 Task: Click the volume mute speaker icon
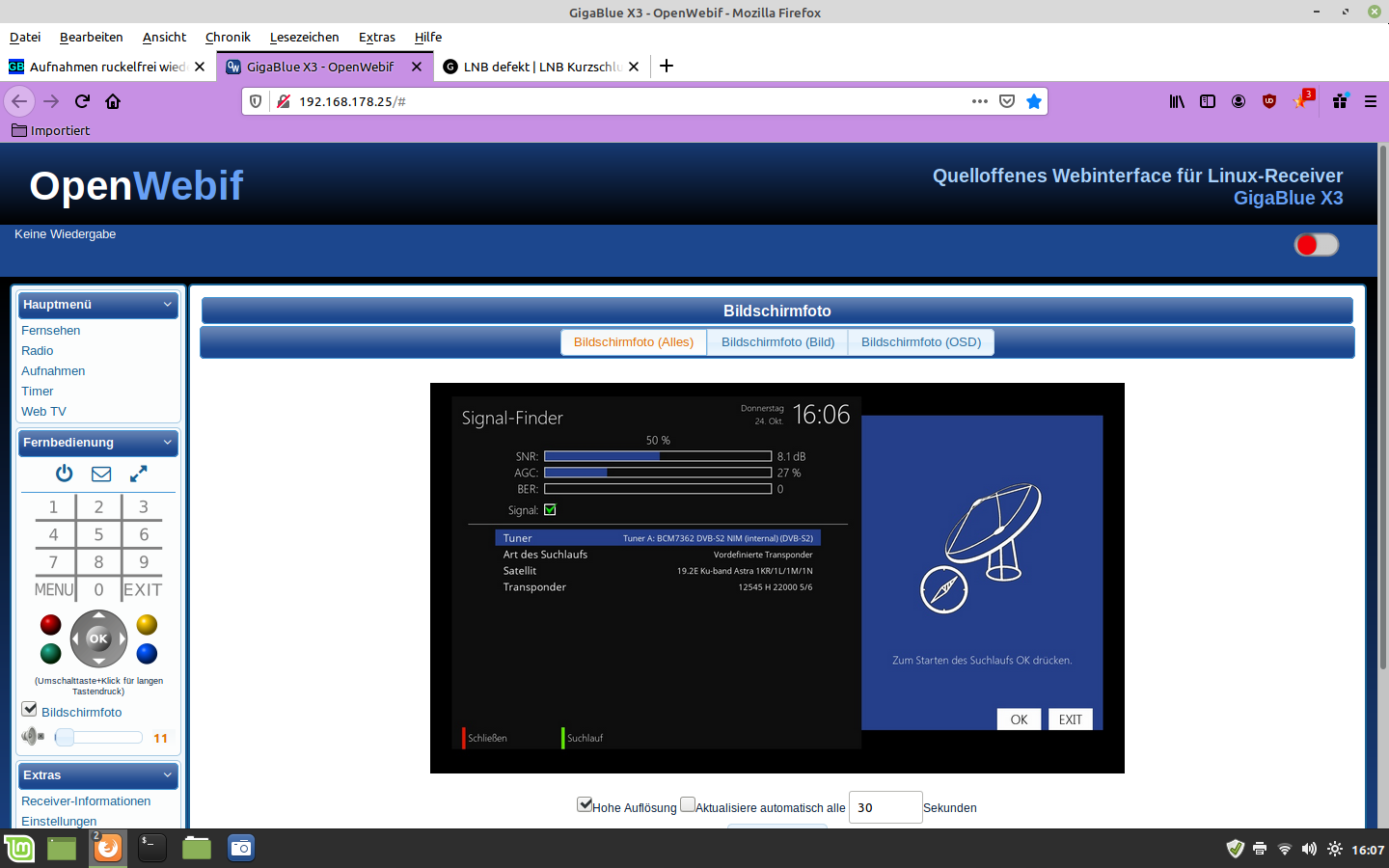33,737
